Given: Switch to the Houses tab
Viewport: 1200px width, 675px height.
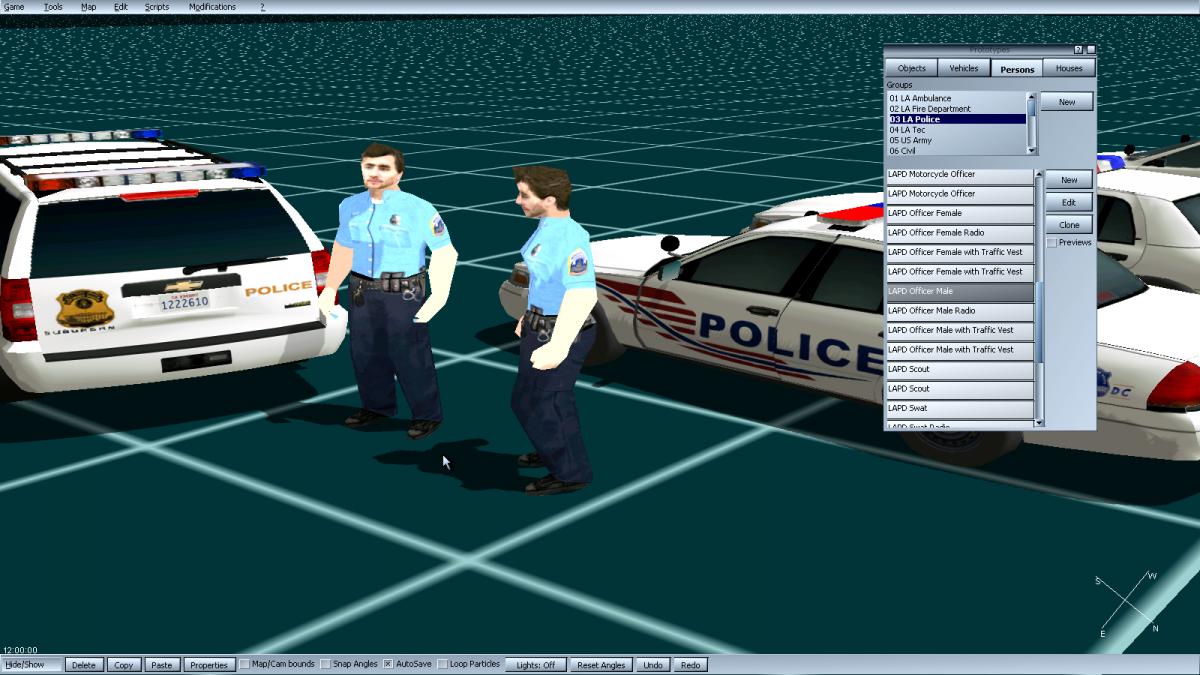Looking at the screenshot, I should 1069,68.
